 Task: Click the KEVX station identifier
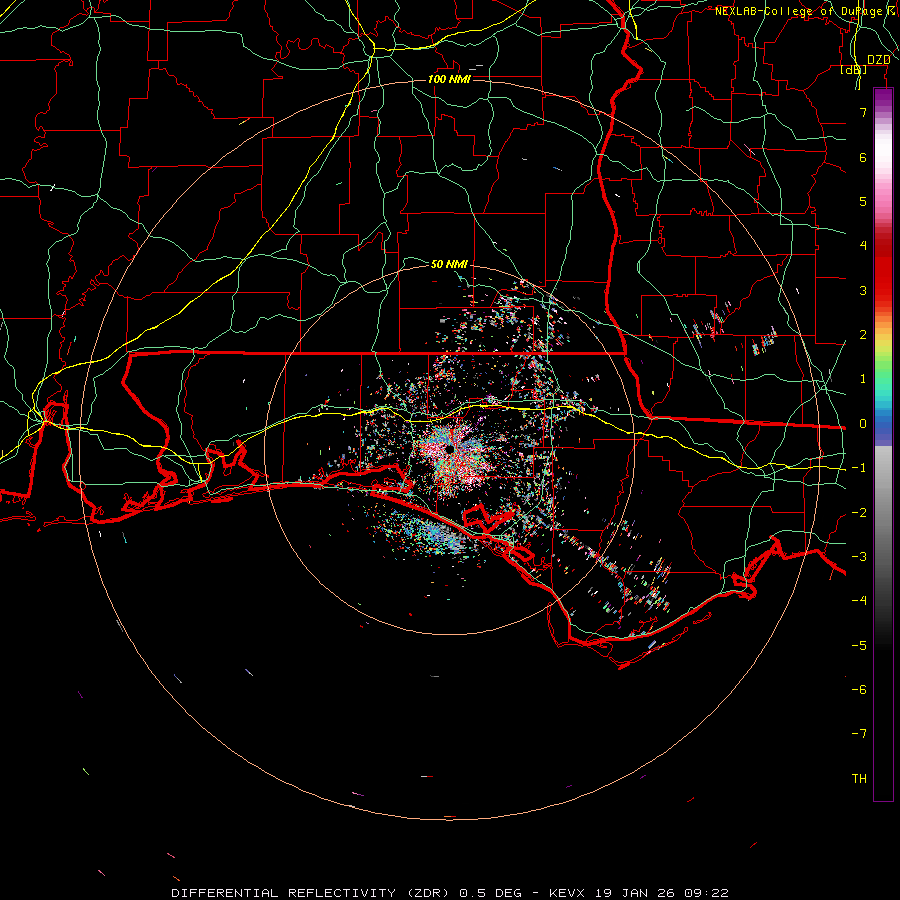569,893
